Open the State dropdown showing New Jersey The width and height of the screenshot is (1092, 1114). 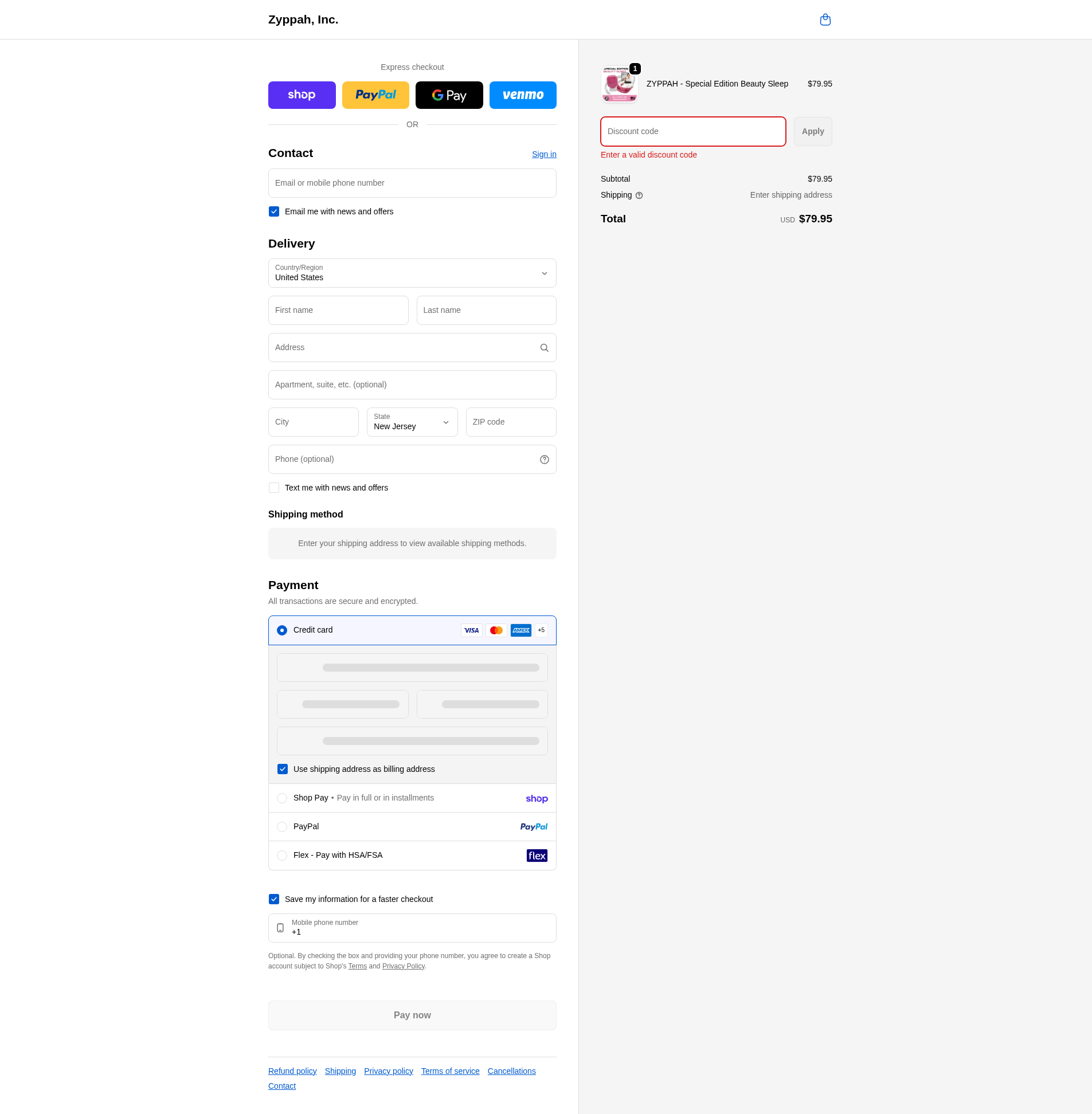point(412,422)
